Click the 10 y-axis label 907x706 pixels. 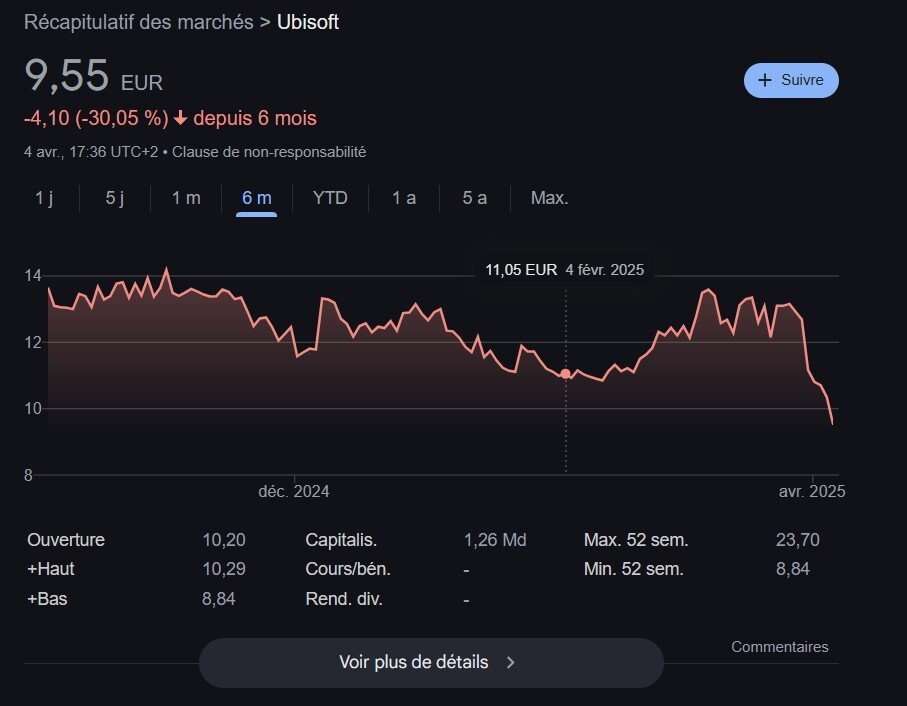point(33,409)
